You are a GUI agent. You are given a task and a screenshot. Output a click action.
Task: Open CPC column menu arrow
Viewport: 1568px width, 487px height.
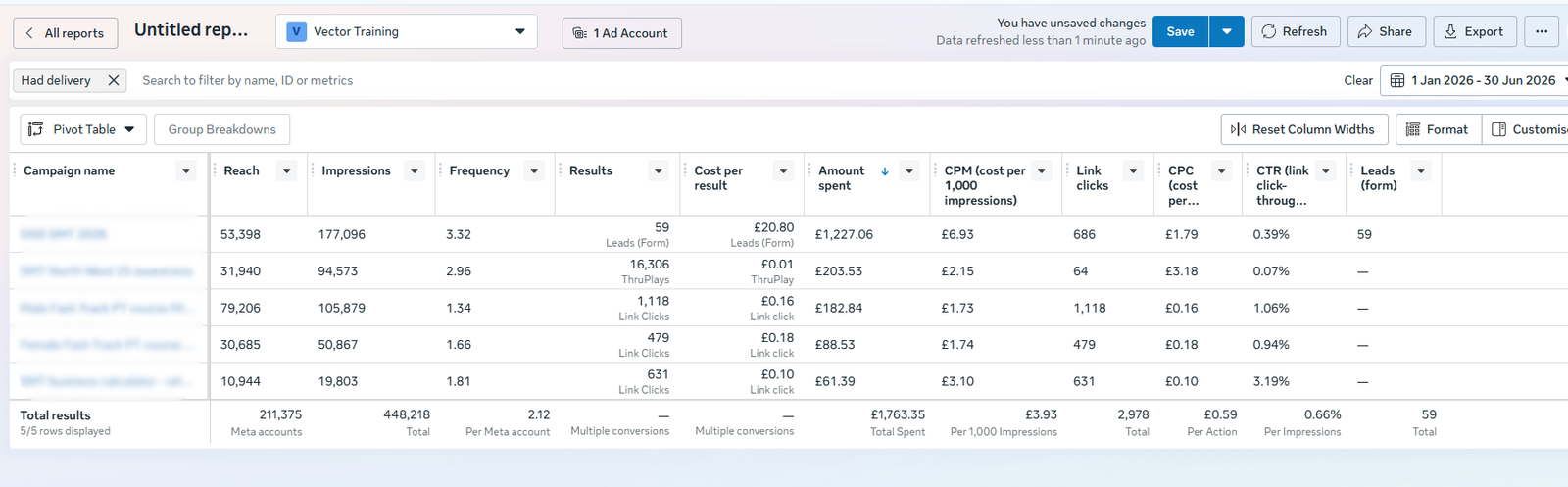[x=1221, y=170]
